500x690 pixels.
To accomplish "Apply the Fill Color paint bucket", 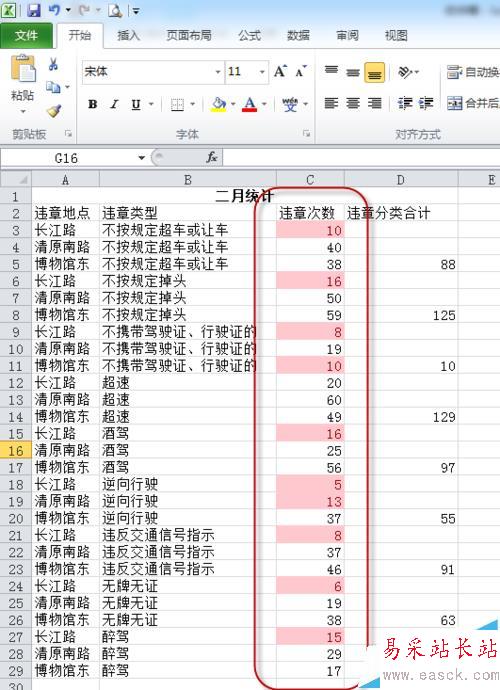I will [x=219, y=105].
